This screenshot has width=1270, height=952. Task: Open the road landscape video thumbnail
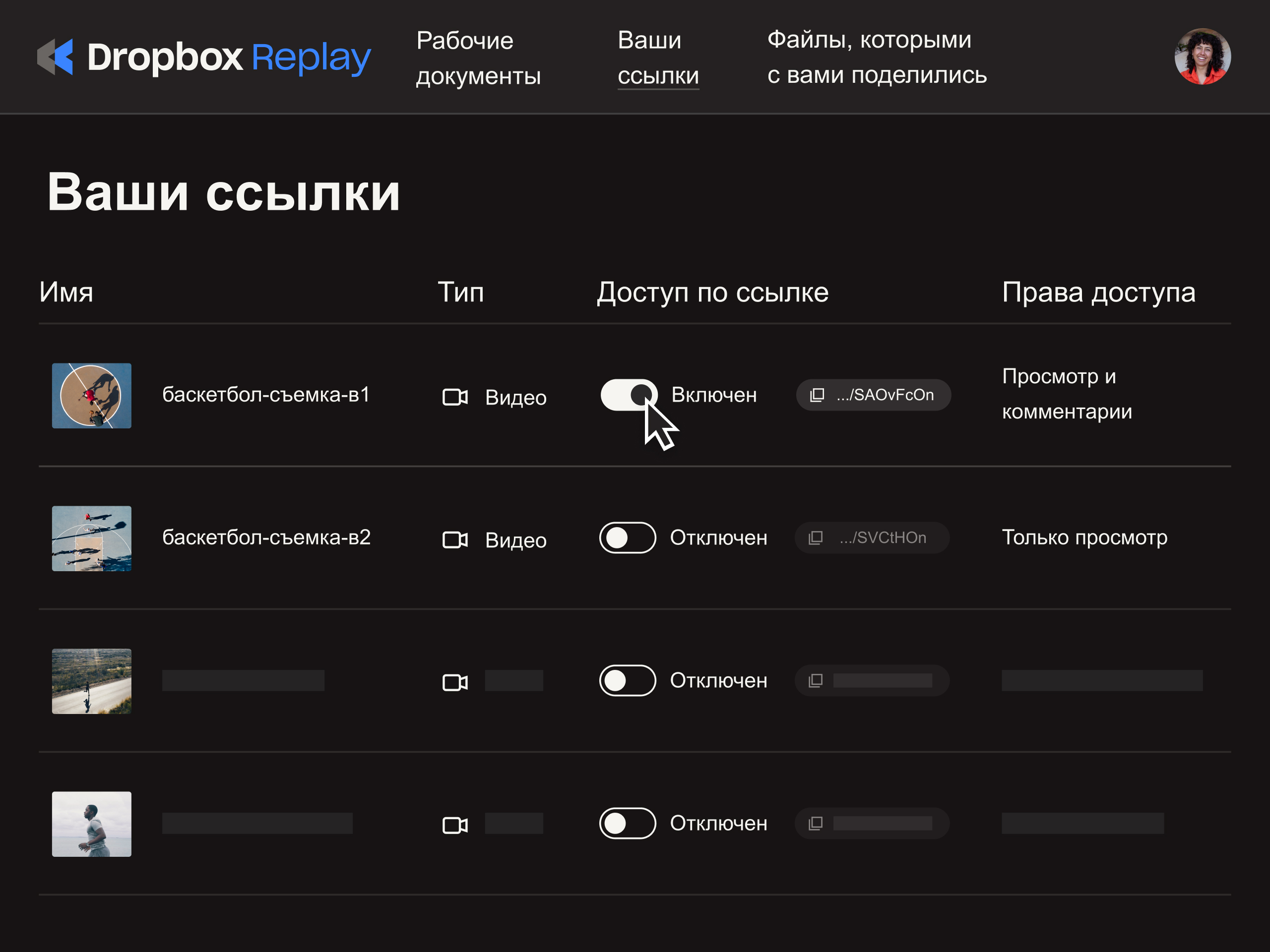coord(91,681)
